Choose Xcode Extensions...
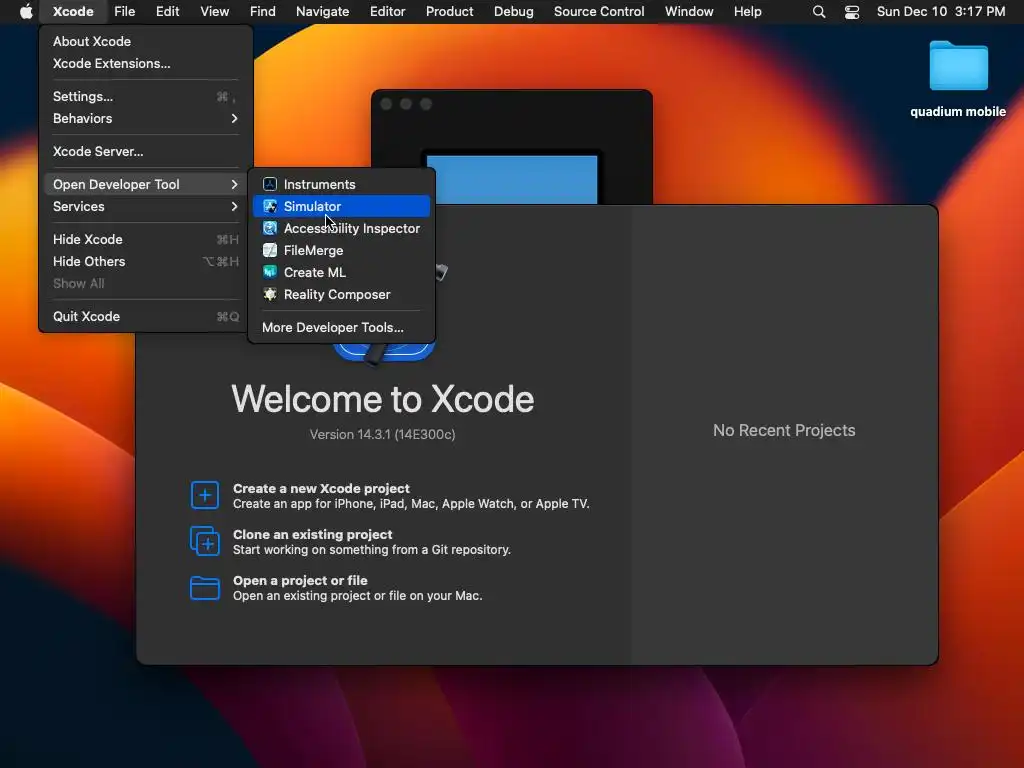The image size is (1024, 768). [x=146, y=63]
